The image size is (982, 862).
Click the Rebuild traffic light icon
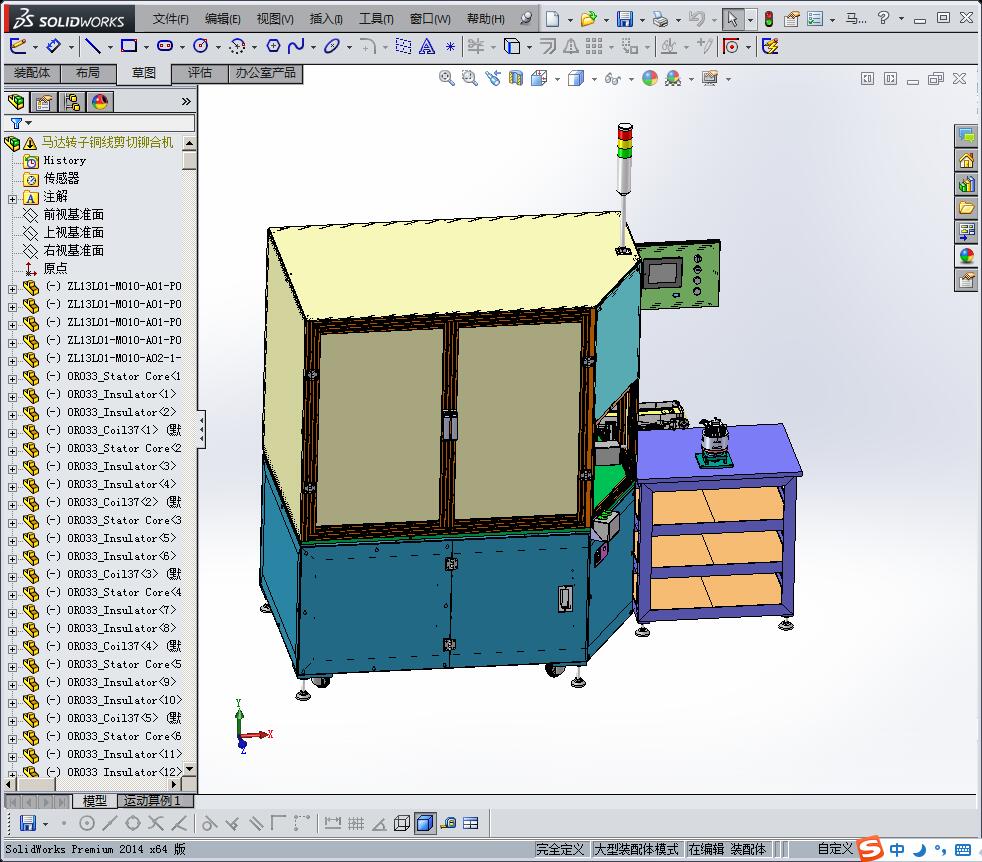coord(768,19)
